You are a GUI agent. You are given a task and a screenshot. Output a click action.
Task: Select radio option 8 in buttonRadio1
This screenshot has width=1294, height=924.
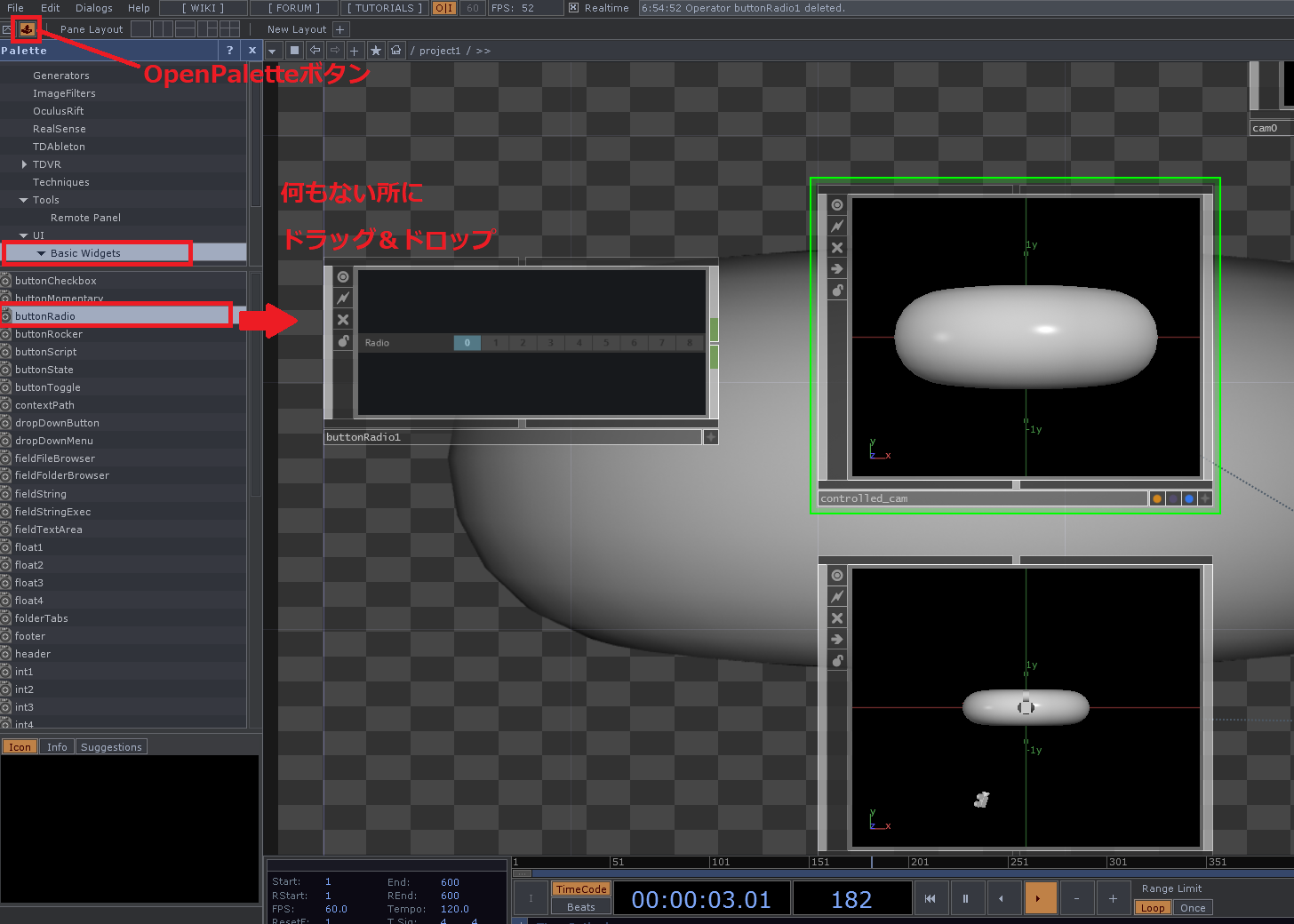(690, 343)
